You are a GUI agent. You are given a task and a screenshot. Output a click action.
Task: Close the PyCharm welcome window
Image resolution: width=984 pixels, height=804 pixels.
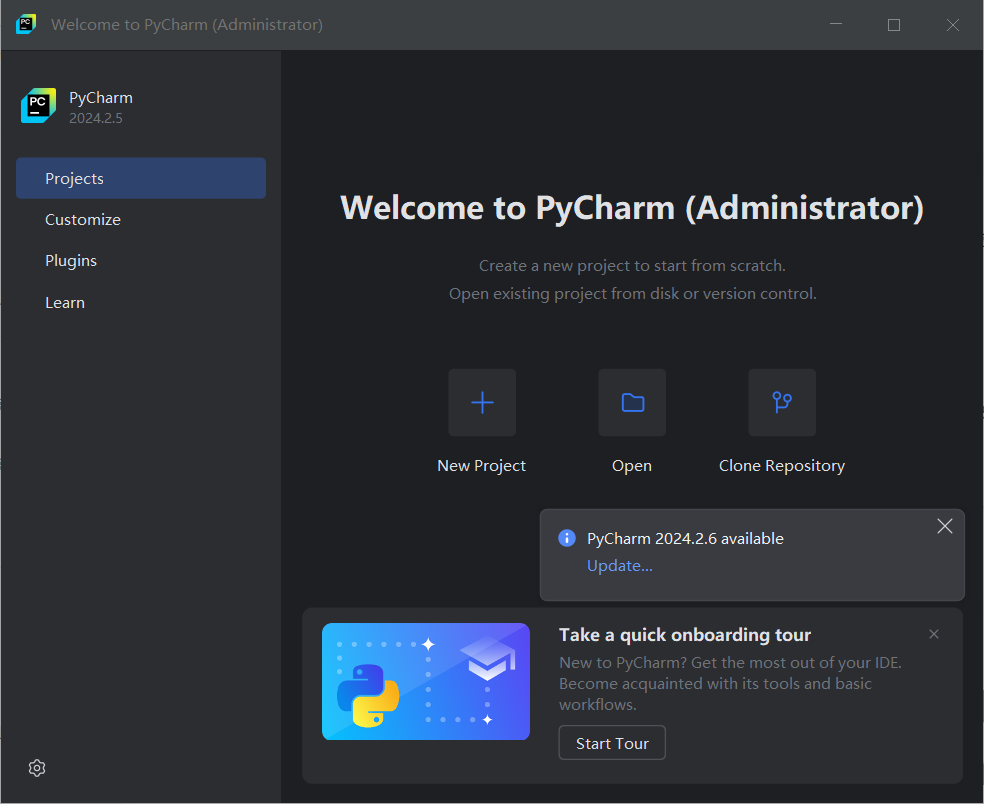point(953,24)
